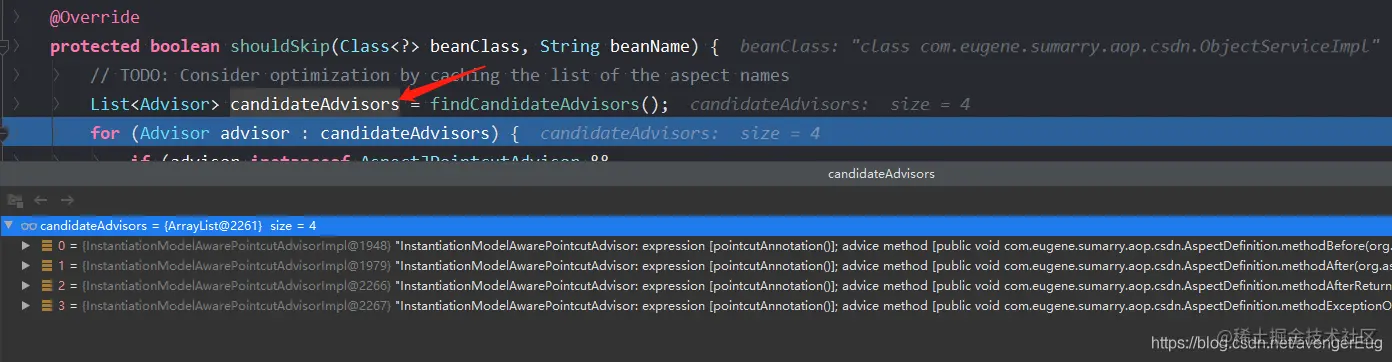The image size is (1392, 362).
Task: Click candidateAdvisors variable in the List declaration
Action: [x=315, y=104]
